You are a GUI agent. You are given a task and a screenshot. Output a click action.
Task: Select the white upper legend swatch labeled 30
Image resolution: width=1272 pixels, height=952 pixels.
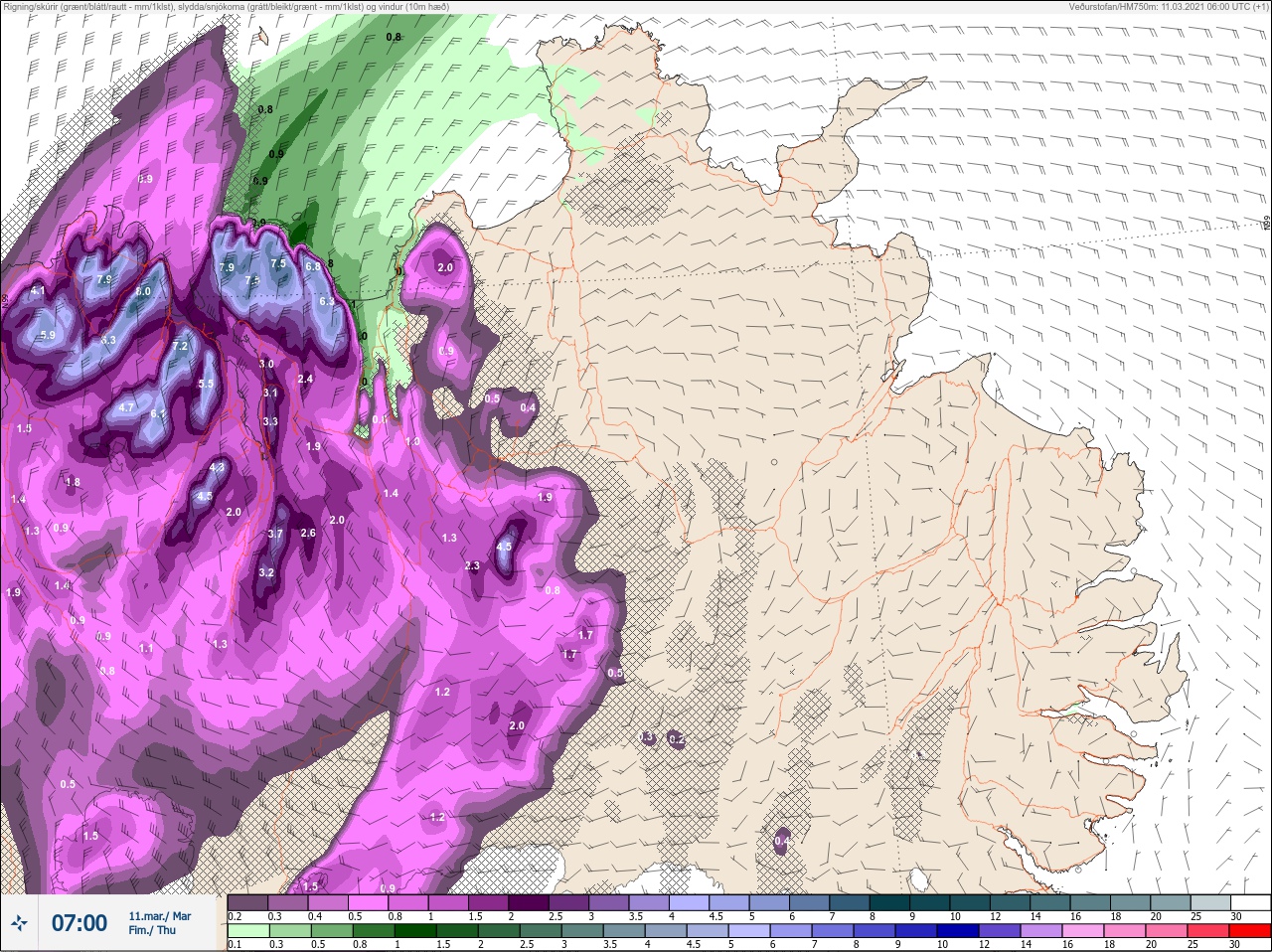click(x=1250, y=901)
